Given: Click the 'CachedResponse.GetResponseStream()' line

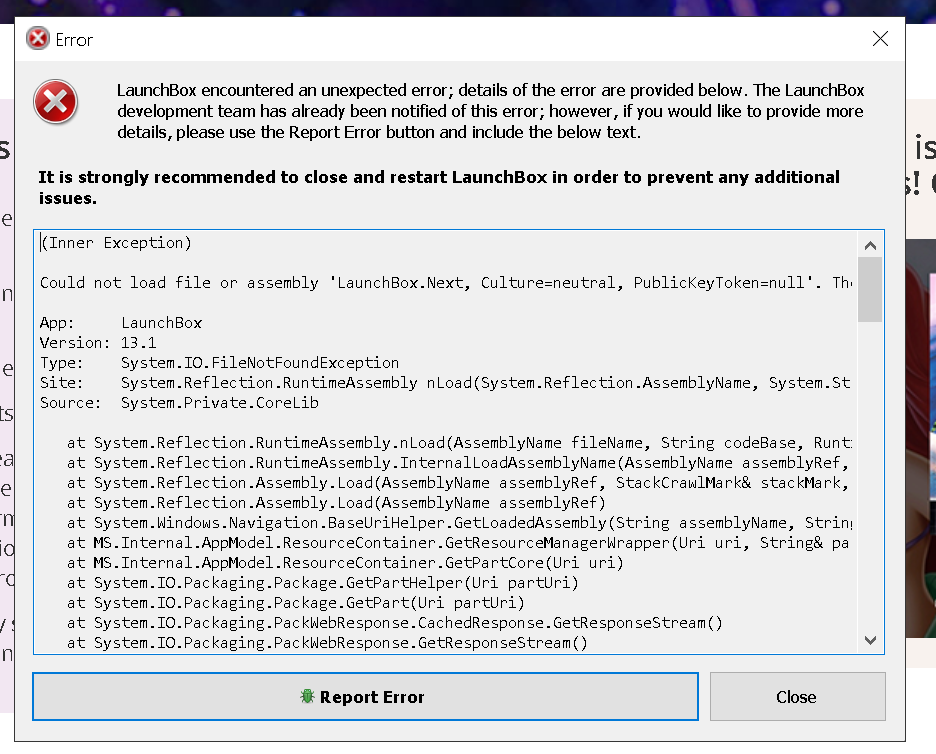Looking at the screenshot, I should [x=395, y=623].
